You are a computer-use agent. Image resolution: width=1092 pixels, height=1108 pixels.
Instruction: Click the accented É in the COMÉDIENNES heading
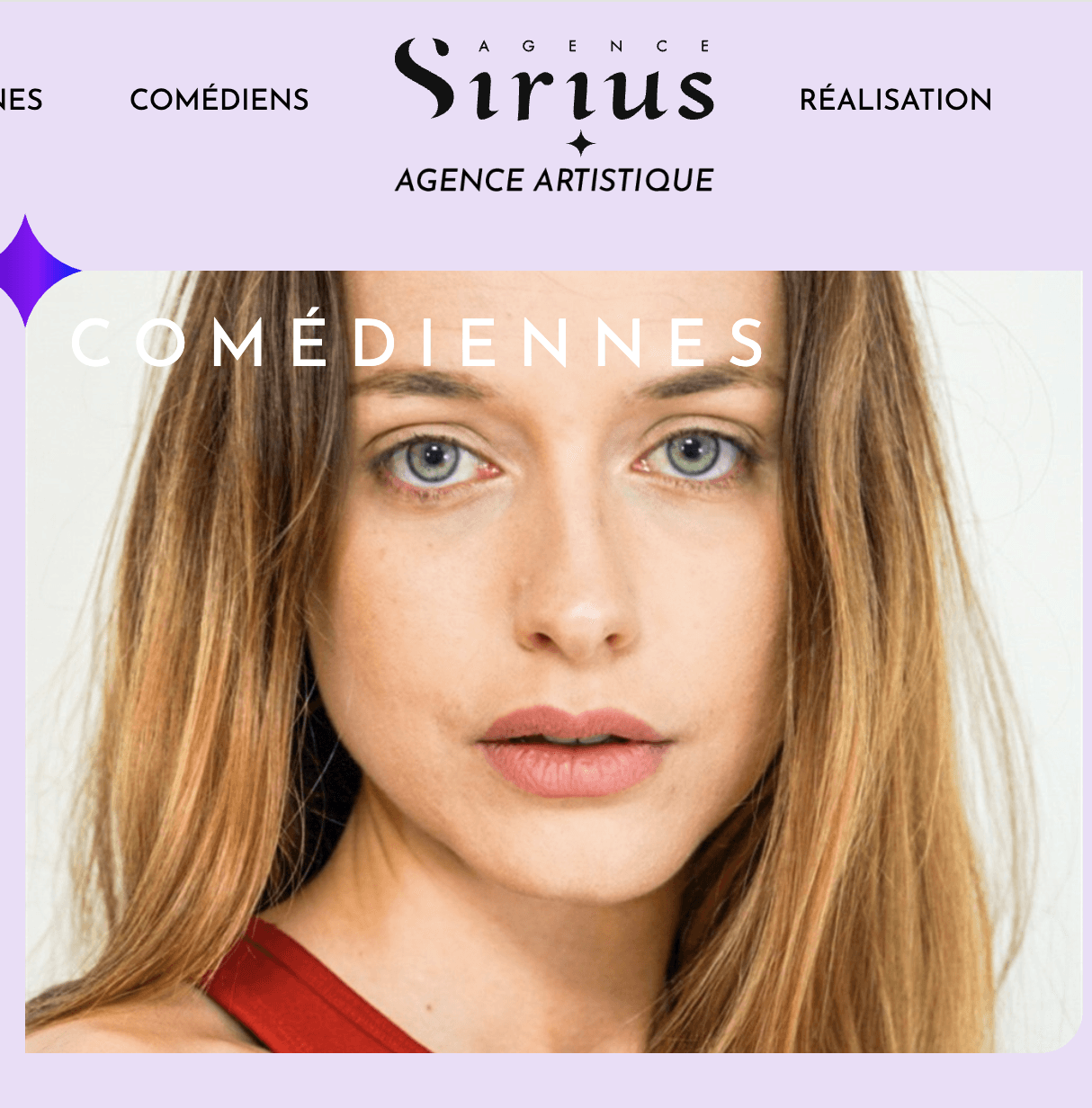[310, 337]
